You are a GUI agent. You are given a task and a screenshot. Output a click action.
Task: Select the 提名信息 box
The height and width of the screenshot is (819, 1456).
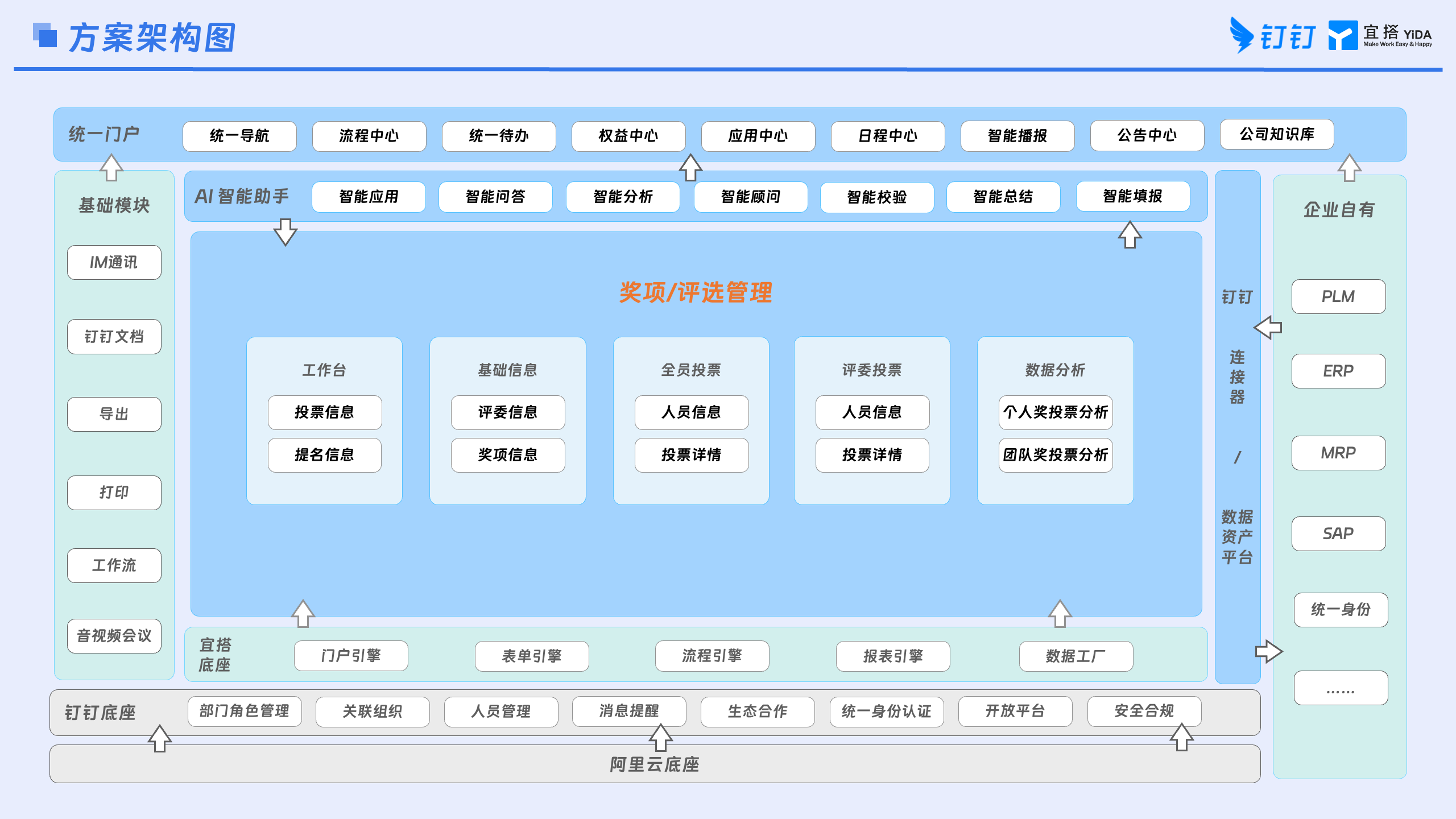coord(325,455)
